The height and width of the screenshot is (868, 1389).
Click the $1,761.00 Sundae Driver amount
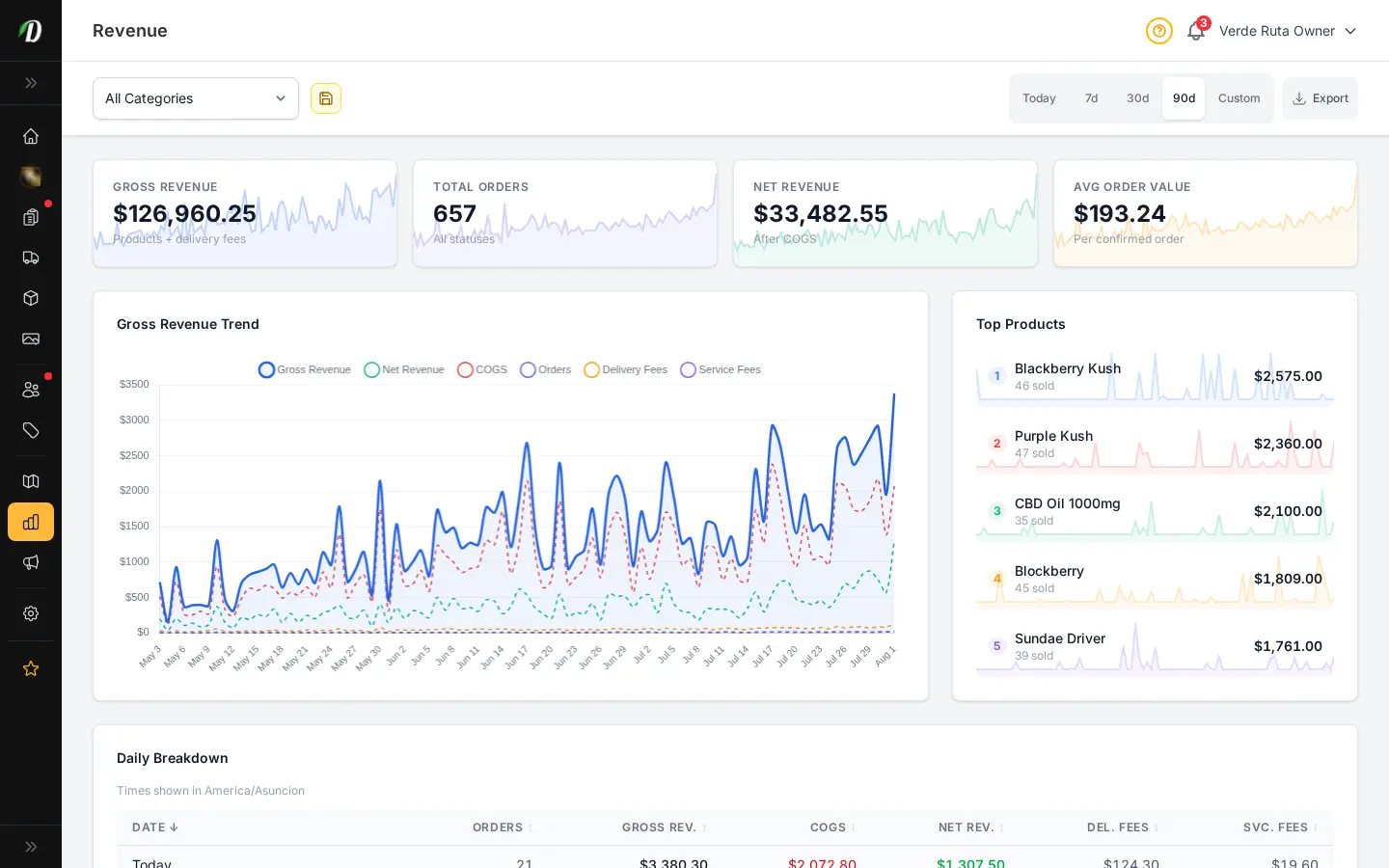point(1288,646)
